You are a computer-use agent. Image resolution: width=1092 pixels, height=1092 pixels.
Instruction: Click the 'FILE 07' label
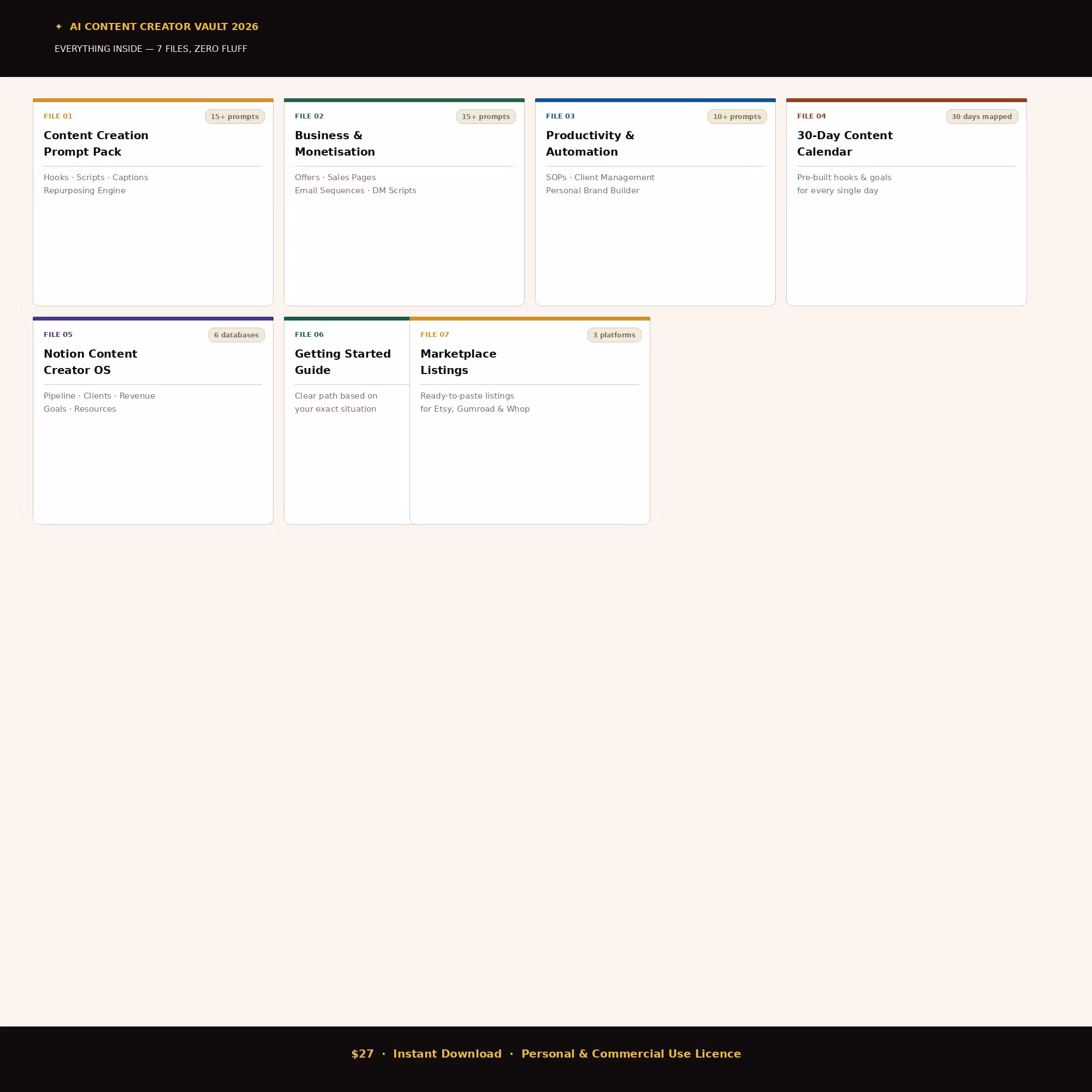point(435,335)
